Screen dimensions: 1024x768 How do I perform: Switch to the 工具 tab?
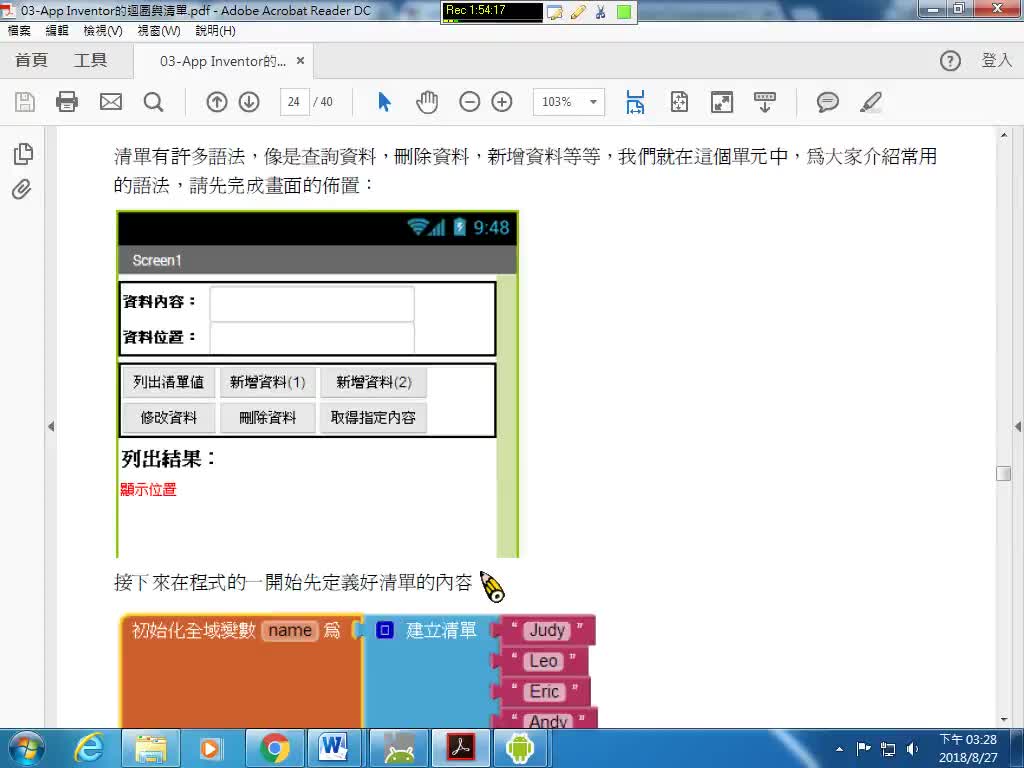click(x=90, y=61)
